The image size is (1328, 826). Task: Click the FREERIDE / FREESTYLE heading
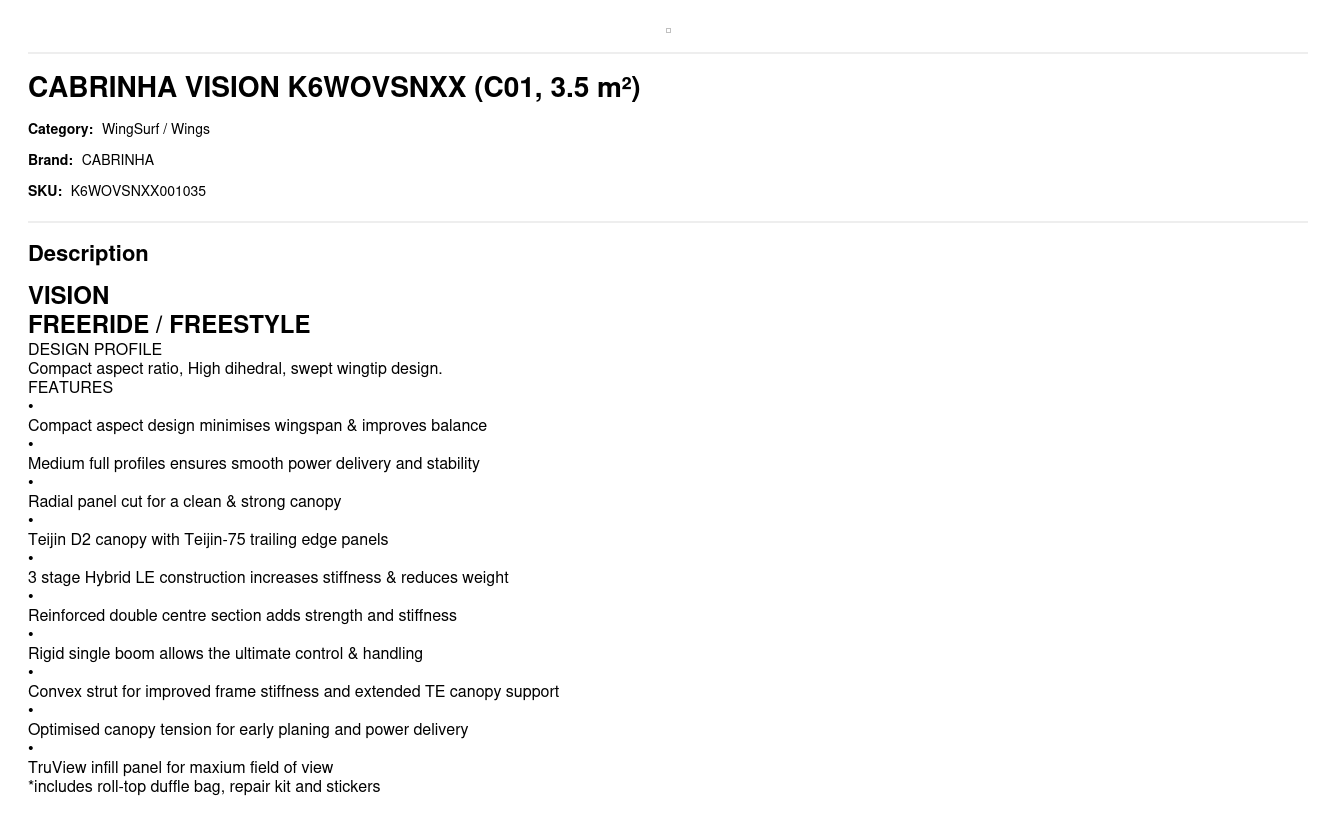point(169,325)
